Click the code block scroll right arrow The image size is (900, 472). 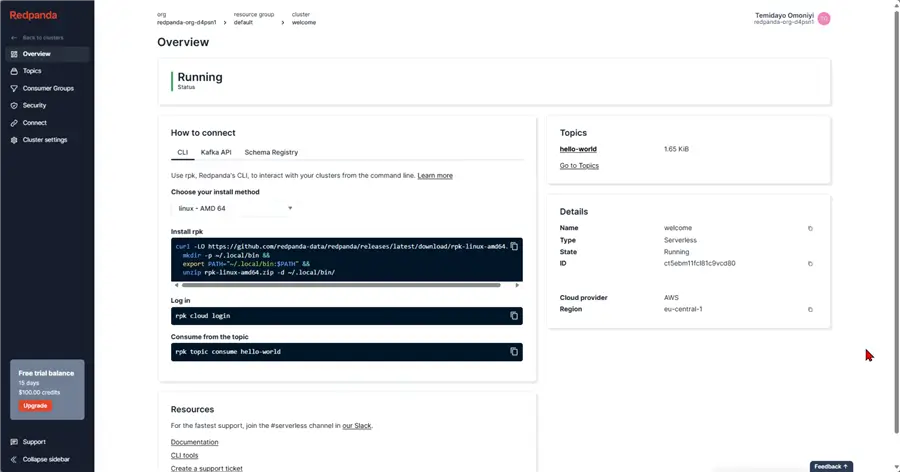(517, 285)
